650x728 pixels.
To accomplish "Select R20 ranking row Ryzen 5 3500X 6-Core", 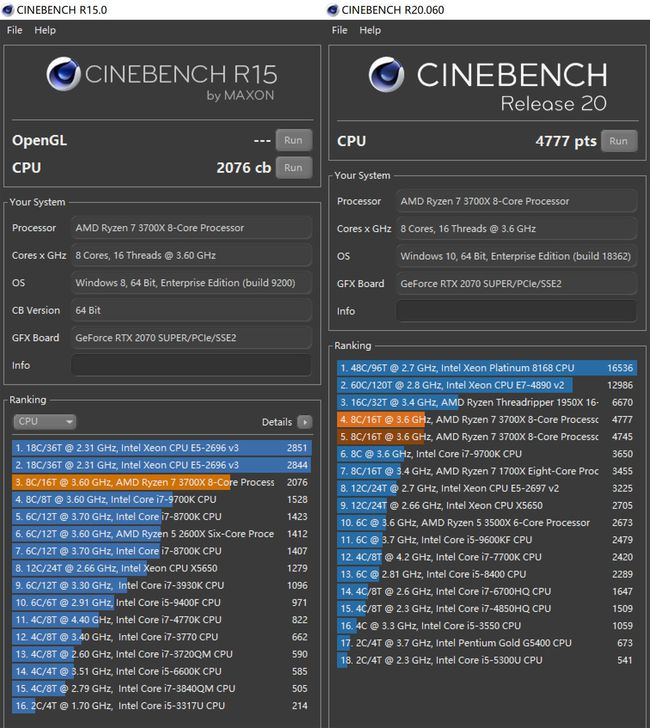I will [487, 523].
